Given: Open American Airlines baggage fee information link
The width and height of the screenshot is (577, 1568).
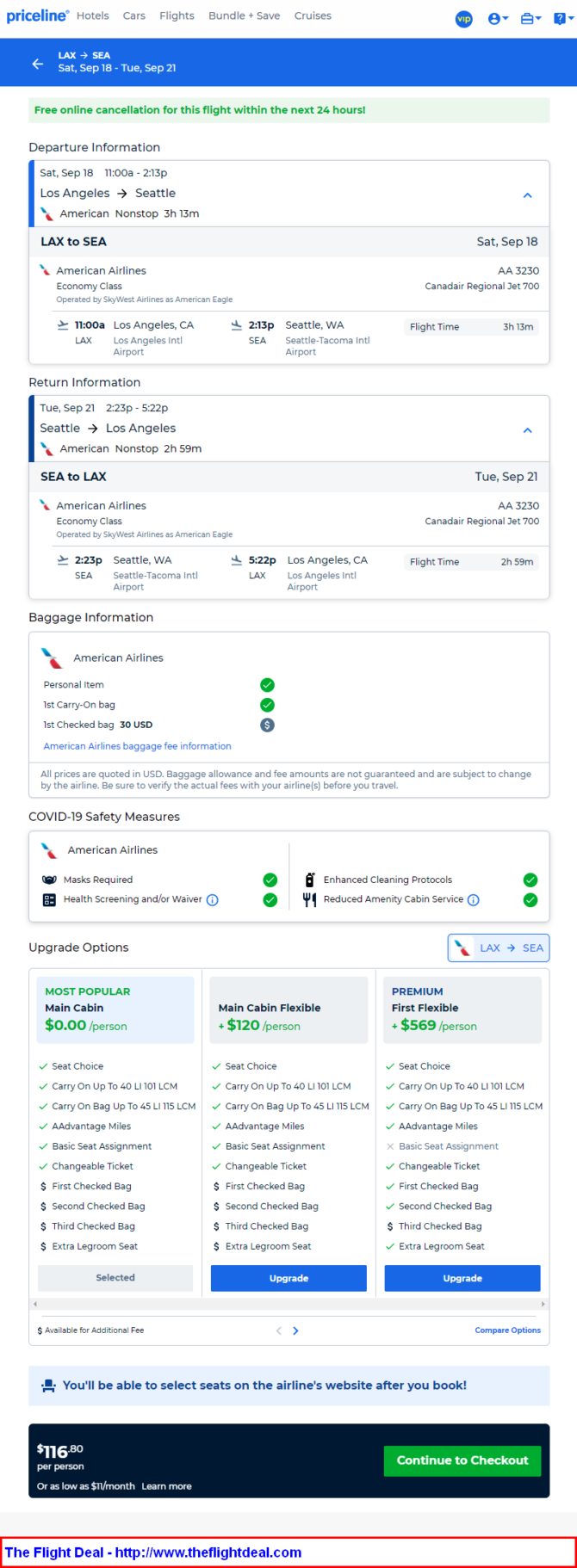Looking at the screenshot, I should coord(138,746).
